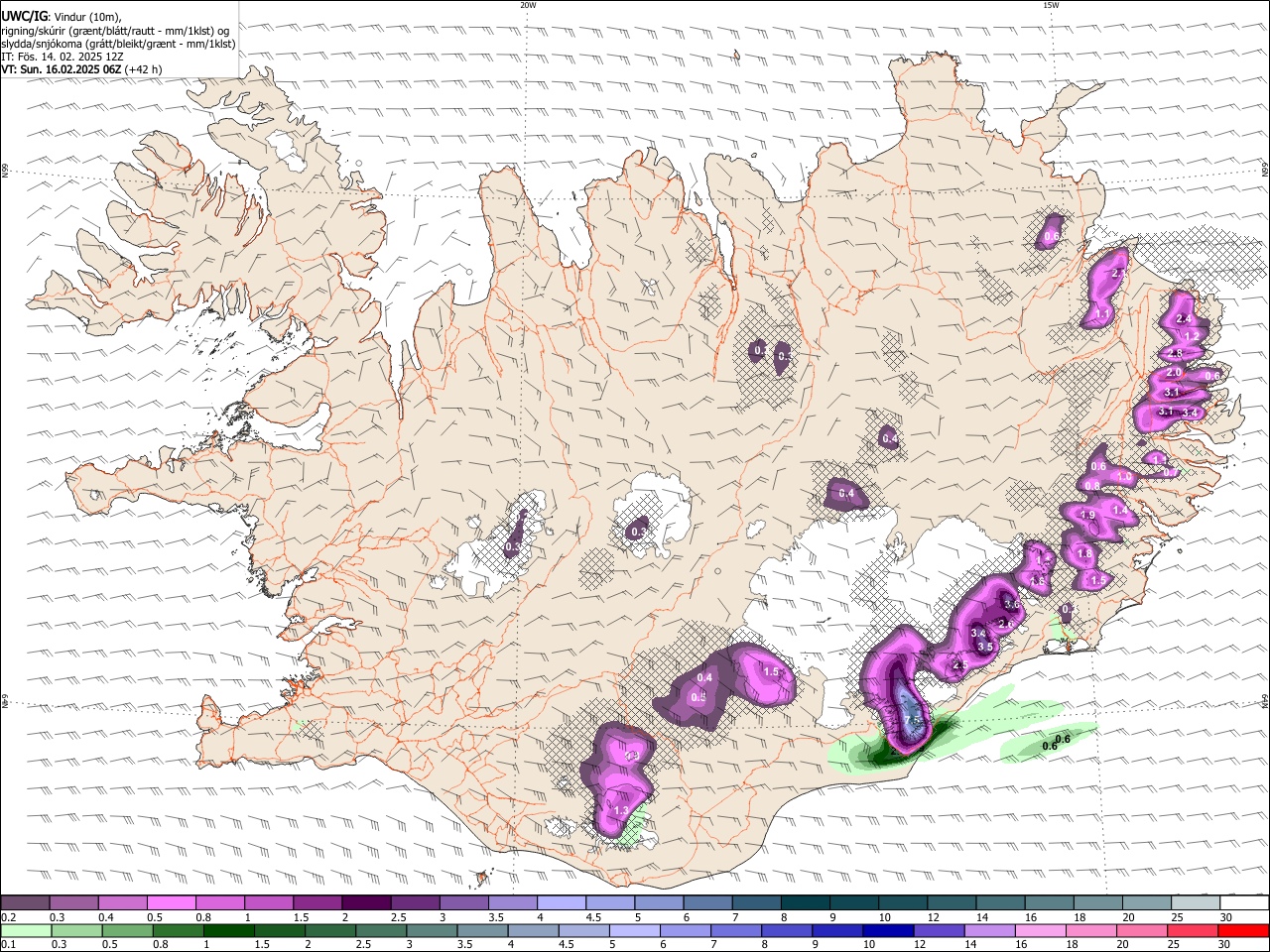This screenshot has width=1270, height=952.
Task: Click the 15W longitude label
Action: point(1051,5)
